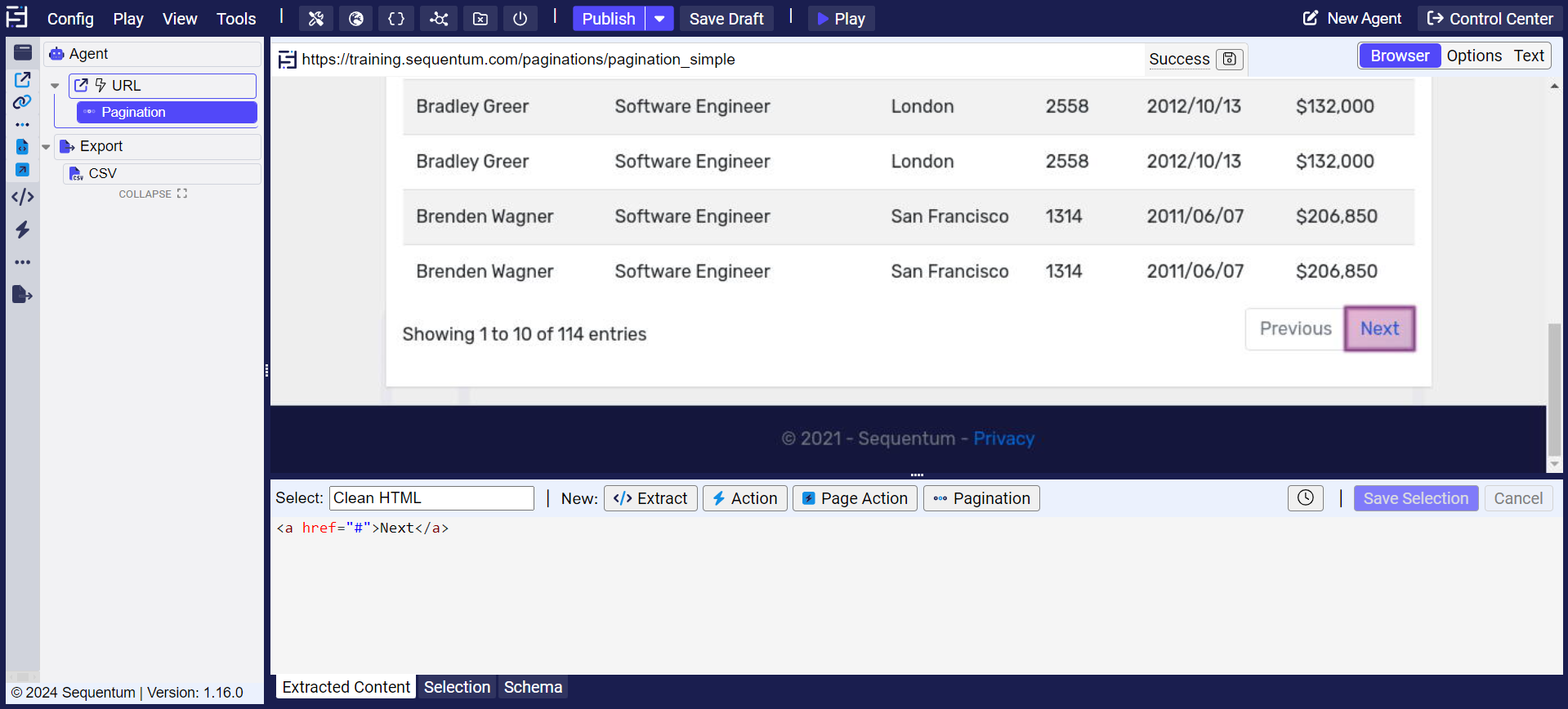Collapse the URL tree node

(x=55, y=86)
